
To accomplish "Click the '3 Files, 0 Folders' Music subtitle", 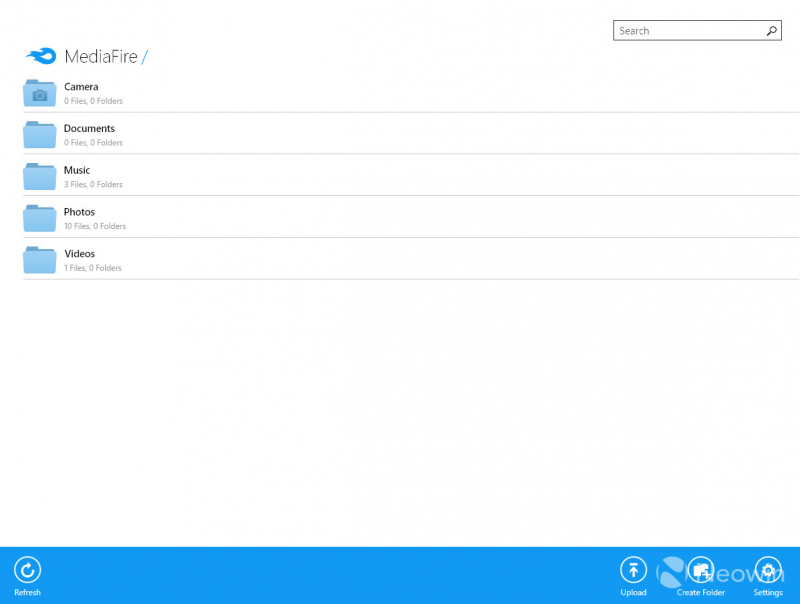I will click(x=93, y=184).
